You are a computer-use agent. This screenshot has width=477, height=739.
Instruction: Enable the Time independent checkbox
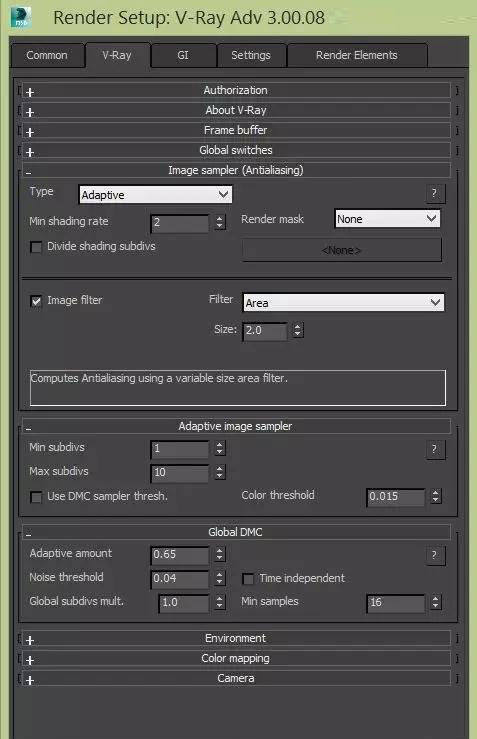click(248, 579)
